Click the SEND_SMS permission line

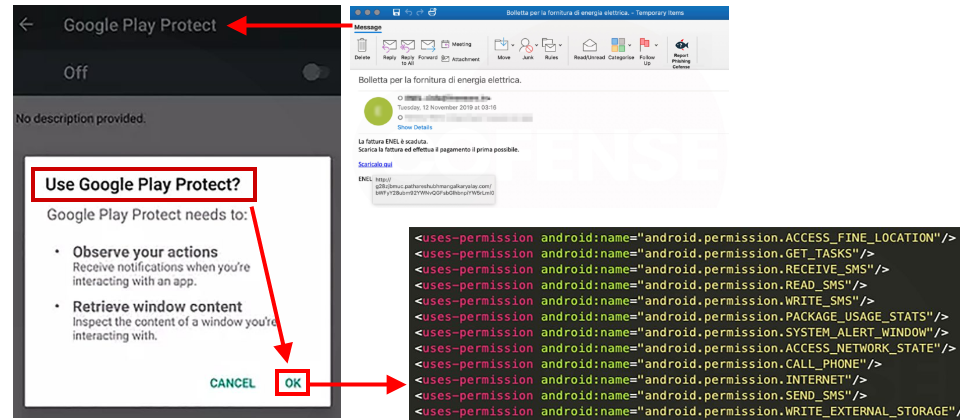click(x=640, y=396)
